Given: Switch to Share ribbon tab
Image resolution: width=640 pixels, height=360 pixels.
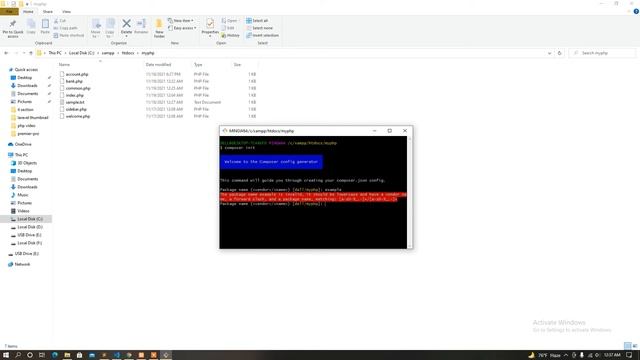Looking at the screenshot, I should point(48,11).
